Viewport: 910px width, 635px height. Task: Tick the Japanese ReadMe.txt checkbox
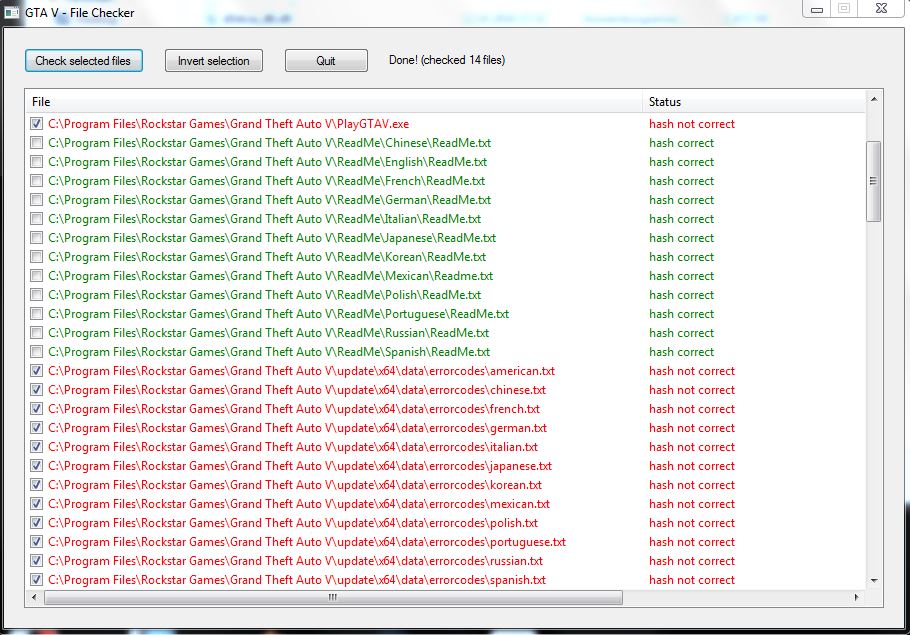37,238
